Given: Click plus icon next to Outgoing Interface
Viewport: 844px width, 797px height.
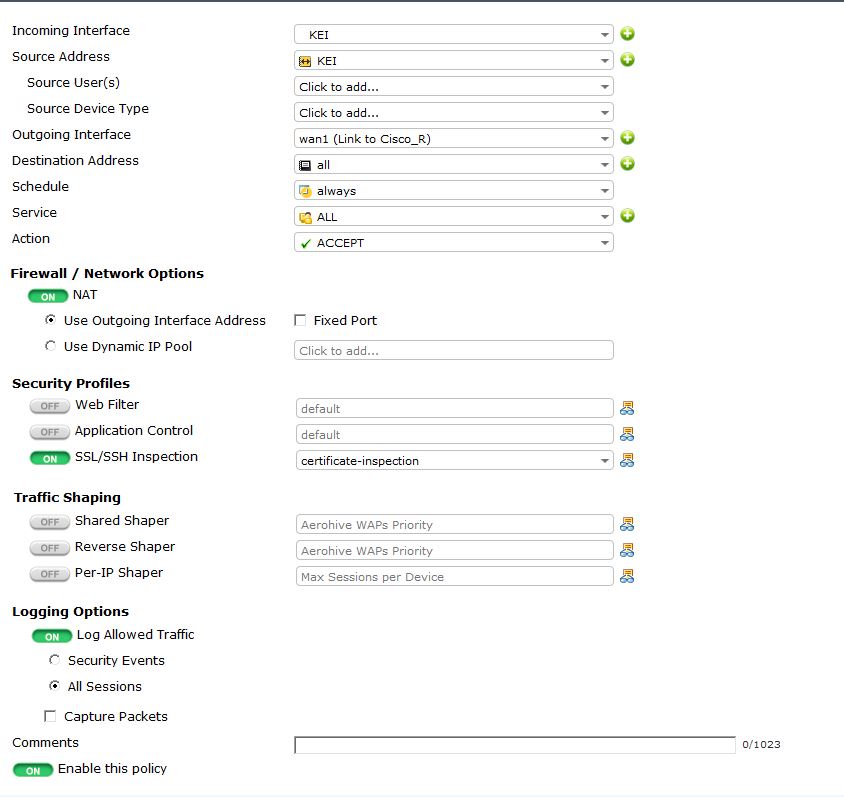Looking at the screenshot, I should (627, 138).
